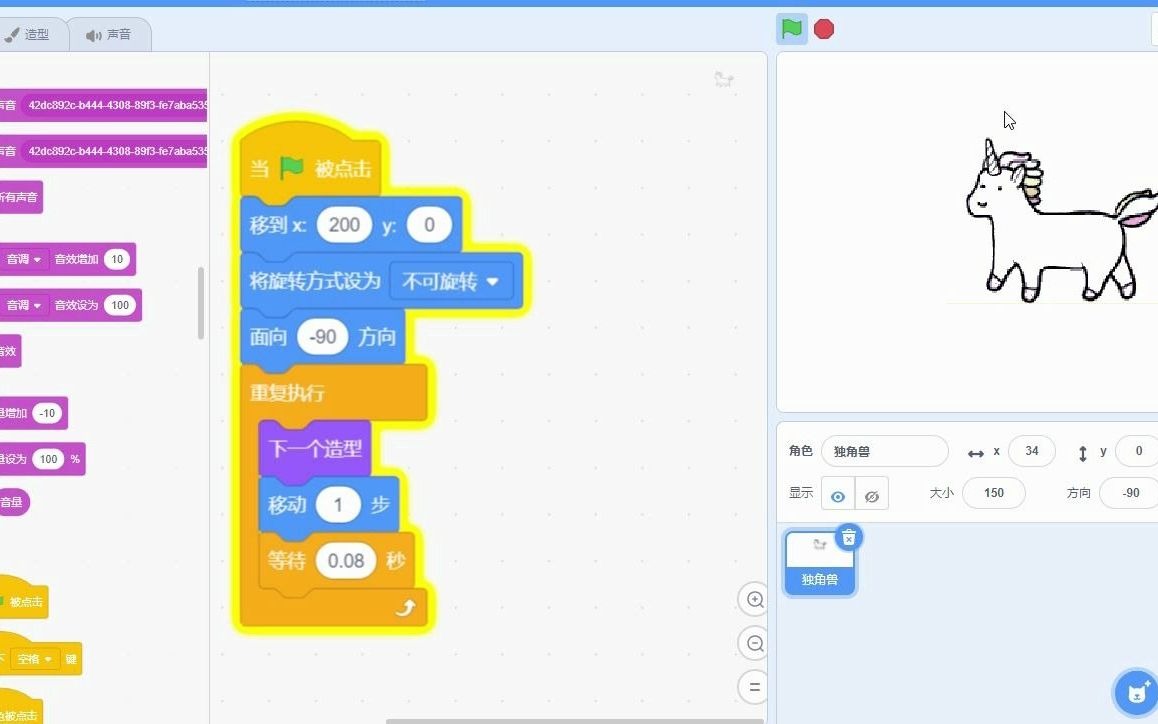1158x724 pixels.
Task: Click the green flag to run the project
Action: (791, 29)
